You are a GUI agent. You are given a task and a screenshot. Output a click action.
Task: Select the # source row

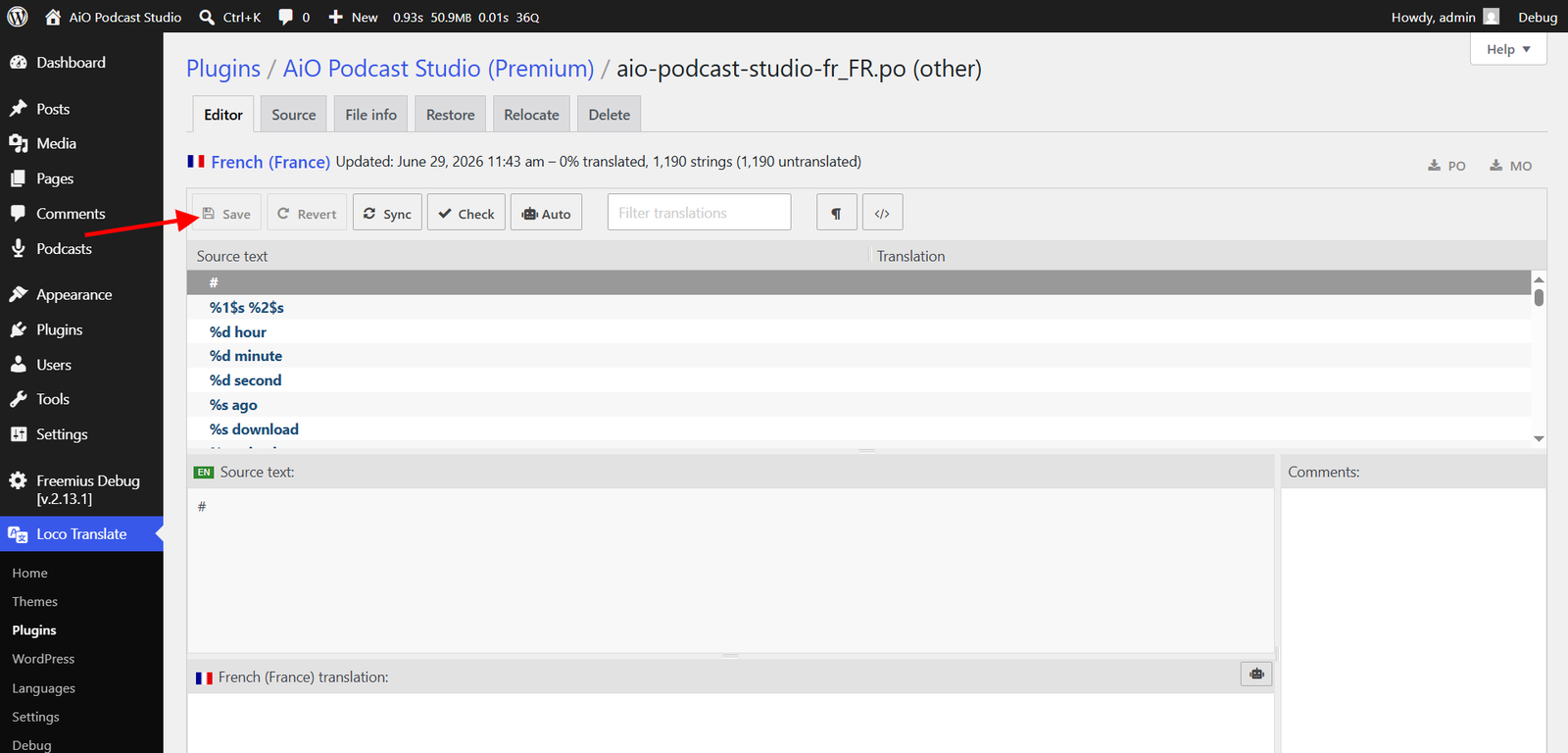[858, 282]
